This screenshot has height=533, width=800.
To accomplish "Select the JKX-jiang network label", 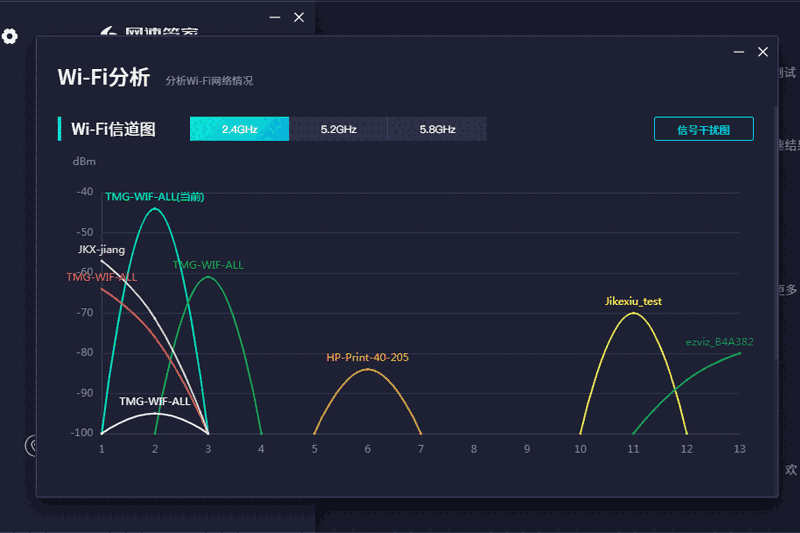I will click(101, 249).
